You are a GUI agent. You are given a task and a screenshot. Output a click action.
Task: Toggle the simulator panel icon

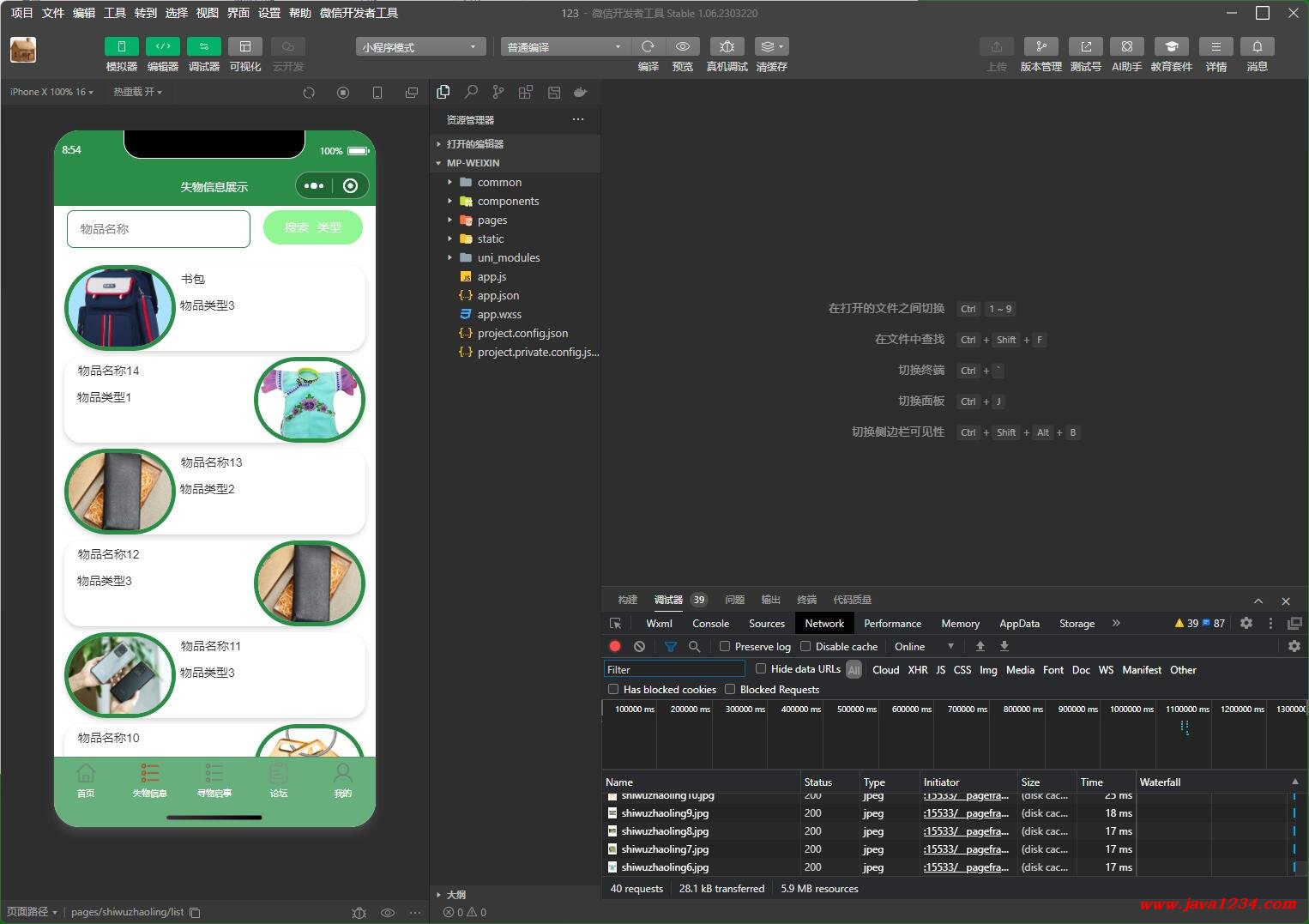(x=121, y=46)
